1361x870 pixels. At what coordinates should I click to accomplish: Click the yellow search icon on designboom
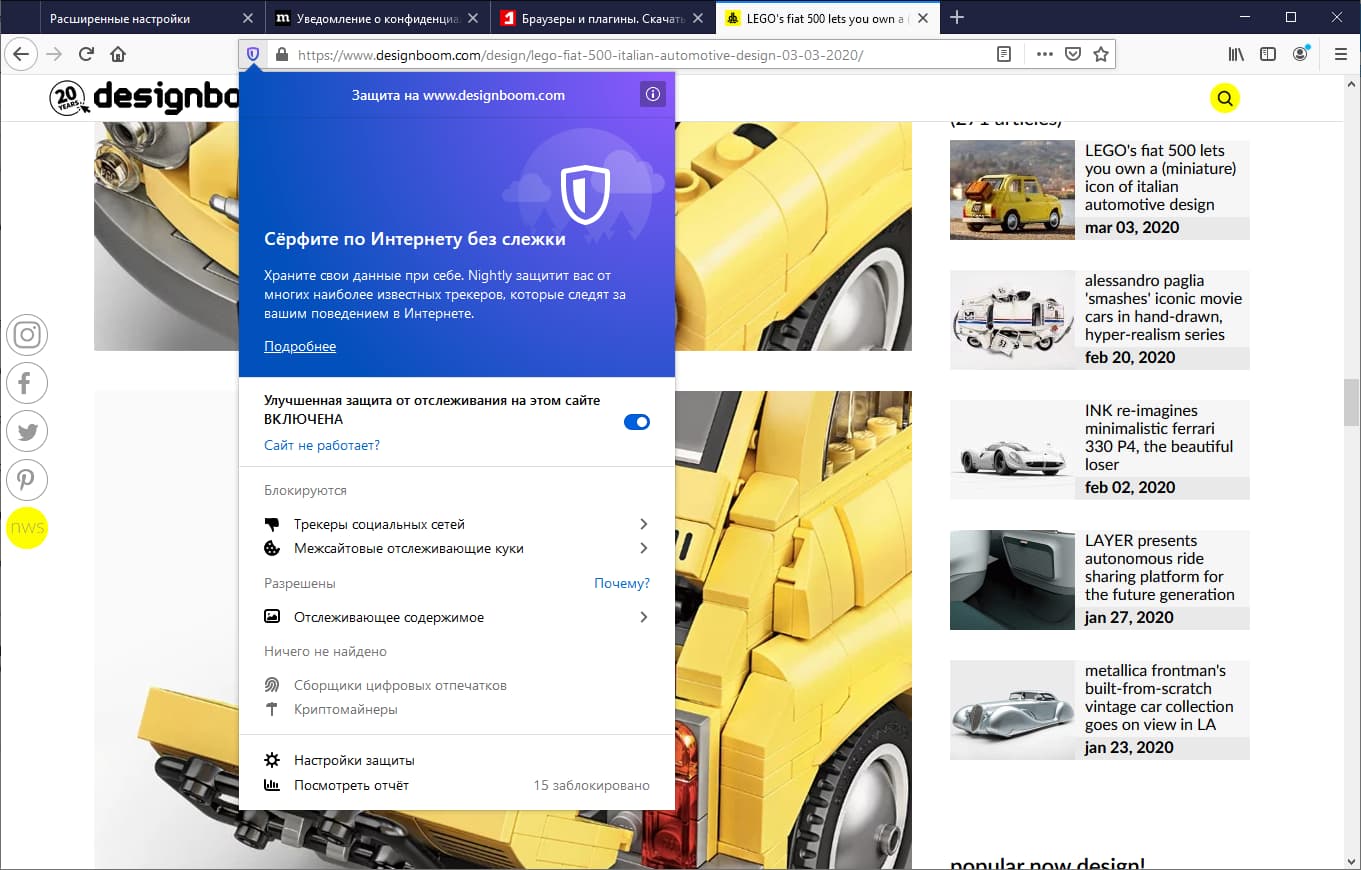pos(1225,97)
